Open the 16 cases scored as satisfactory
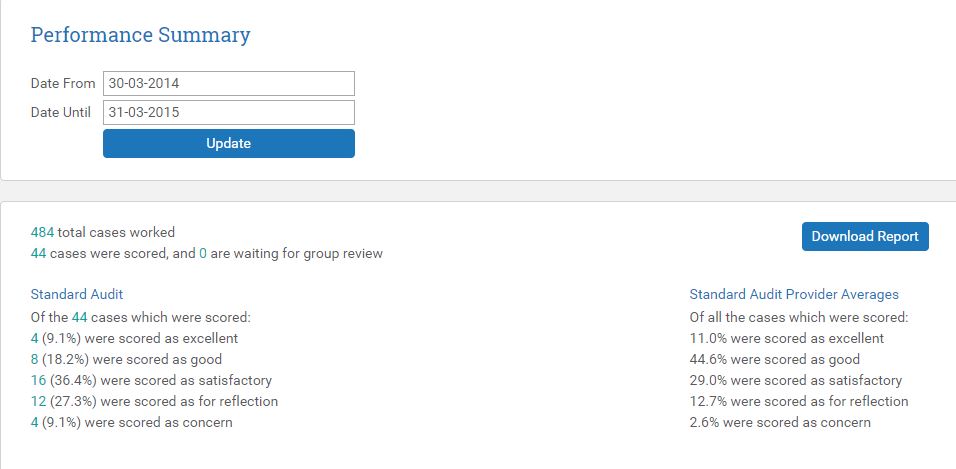The width and height of the screenshot is (956, 469). point(39,380)
